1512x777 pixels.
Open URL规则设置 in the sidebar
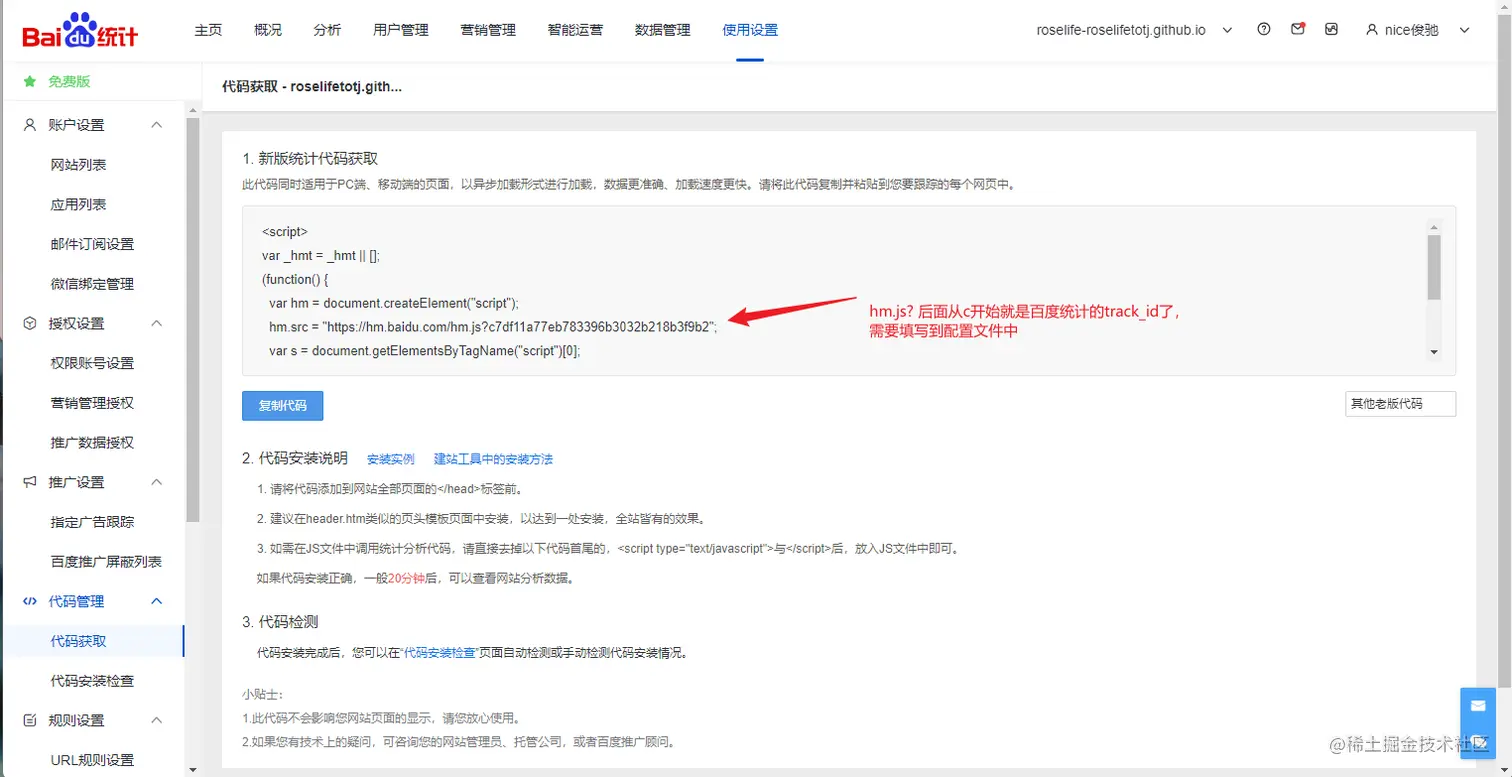point(92,760)
